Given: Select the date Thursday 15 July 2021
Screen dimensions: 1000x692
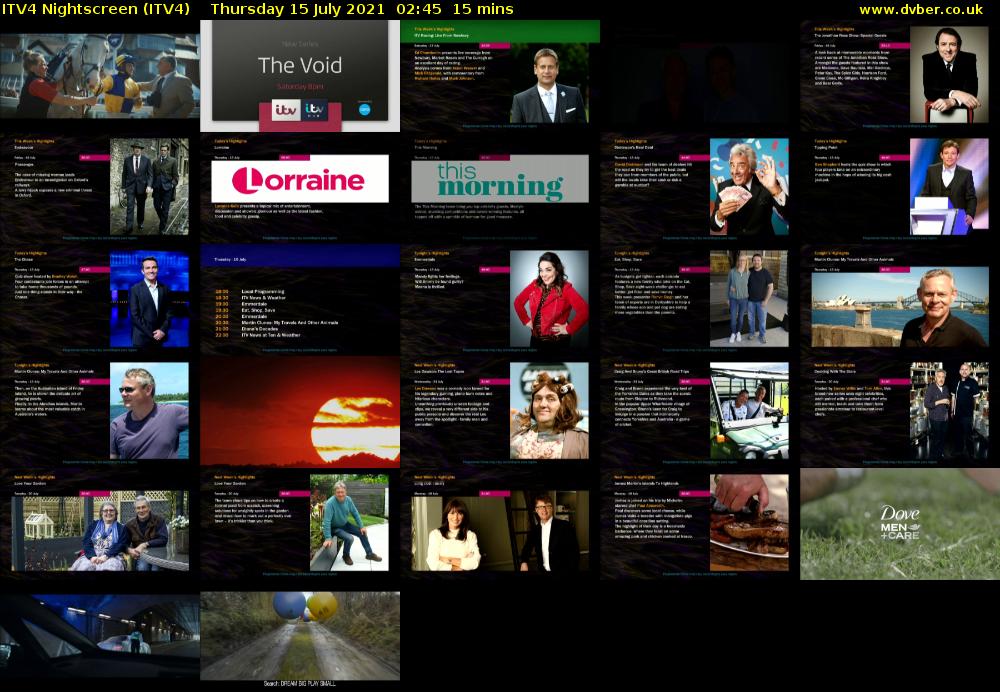Looking at the screenshot, I should pos(297,9).
